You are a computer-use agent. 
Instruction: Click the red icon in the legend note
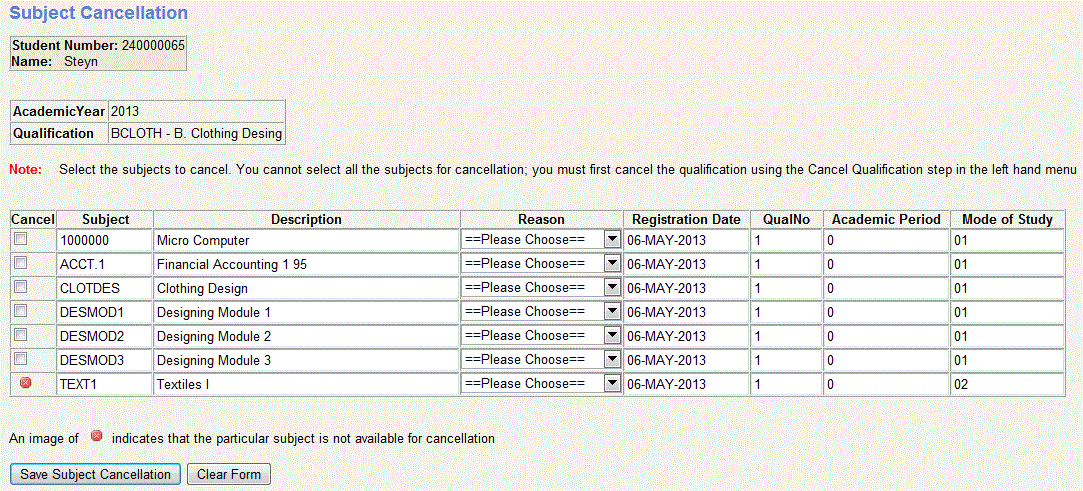click(97, 437)
